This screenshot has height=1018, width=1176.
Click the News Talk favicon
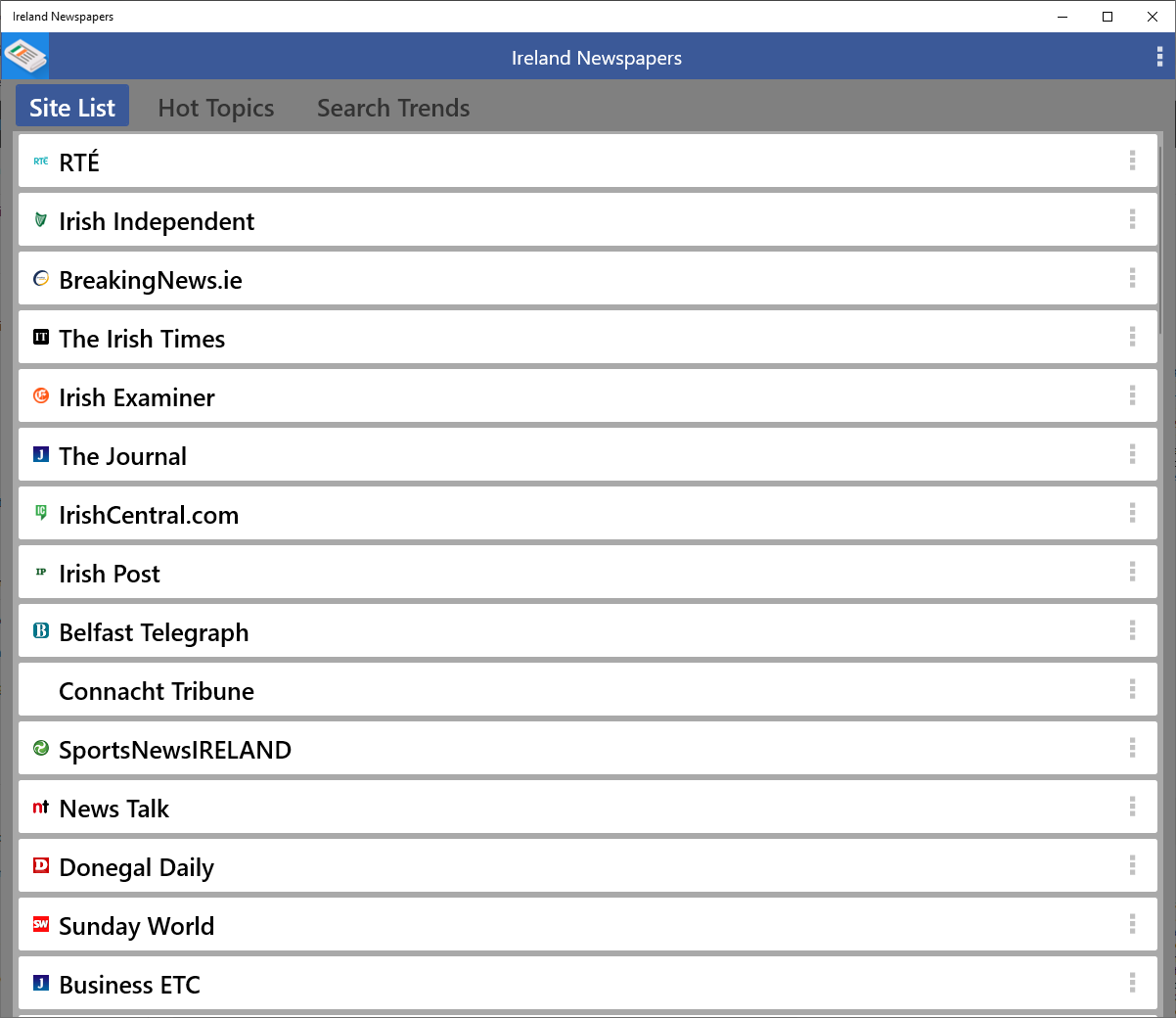(41, 807)
